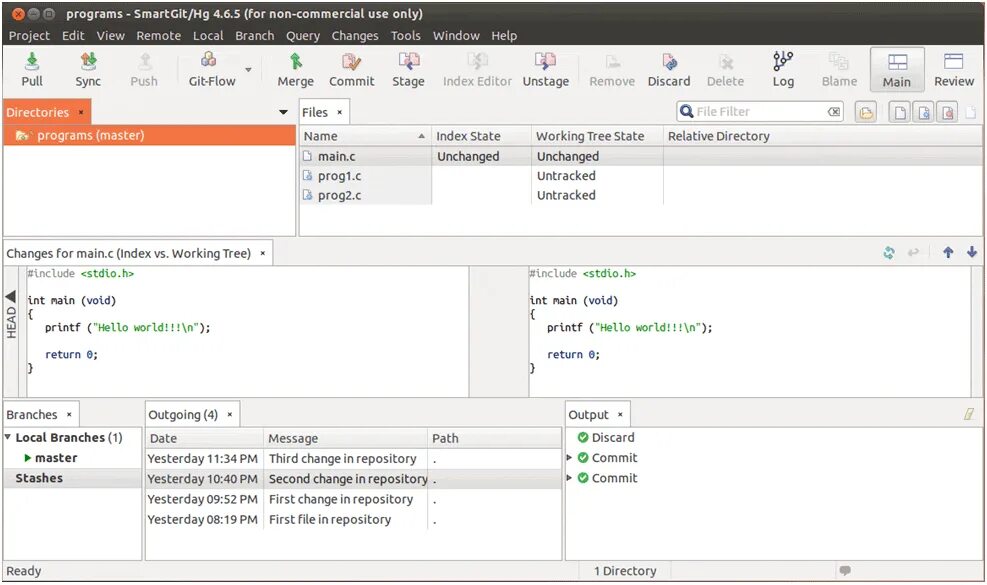Close the Directories tab
987x585 pixels.
[81, 112]
